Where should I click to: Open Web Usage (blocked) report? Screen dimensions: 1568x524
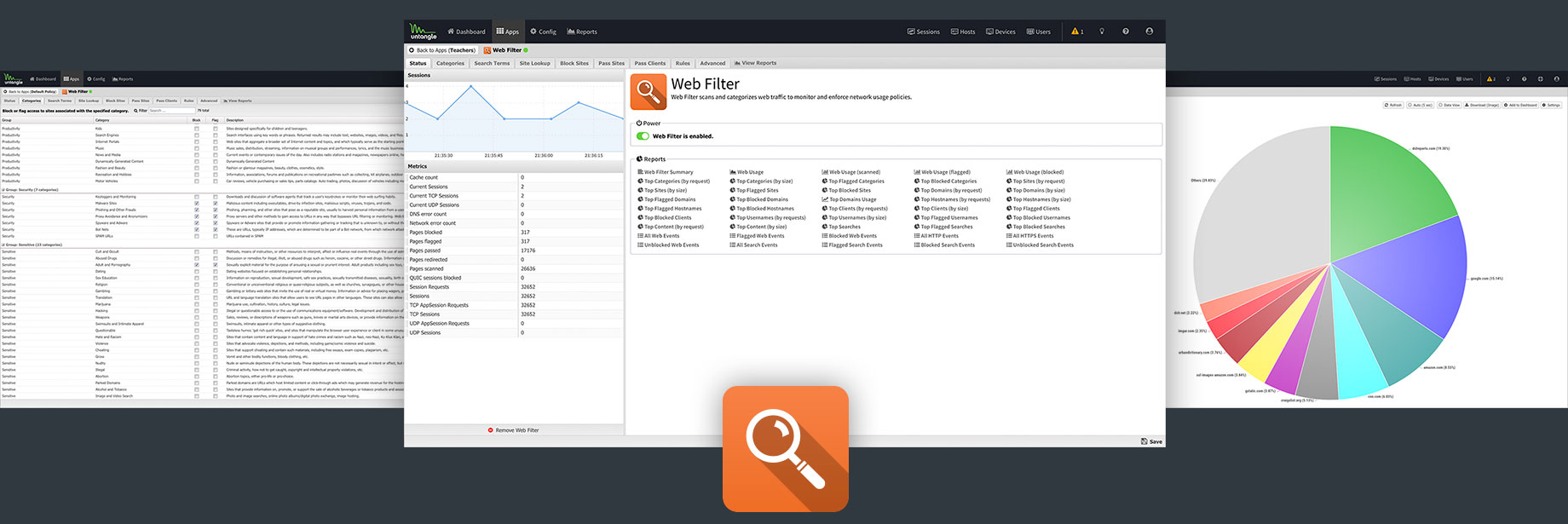click(1035, 172)
